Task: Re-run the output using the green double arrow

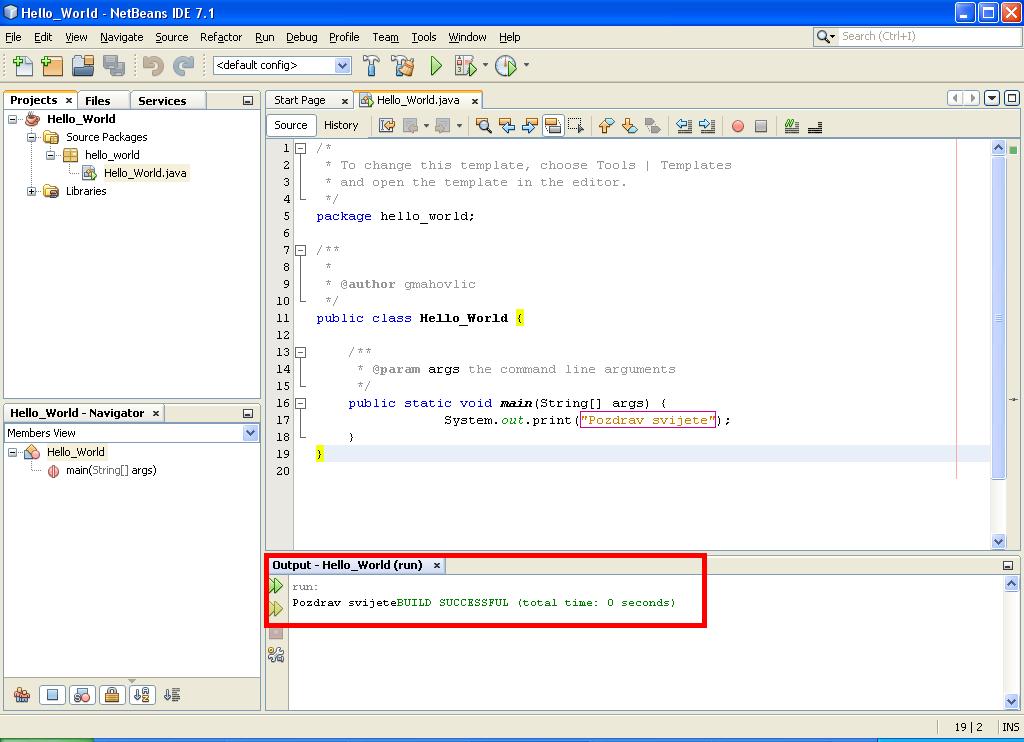Action: pos(276,586)
